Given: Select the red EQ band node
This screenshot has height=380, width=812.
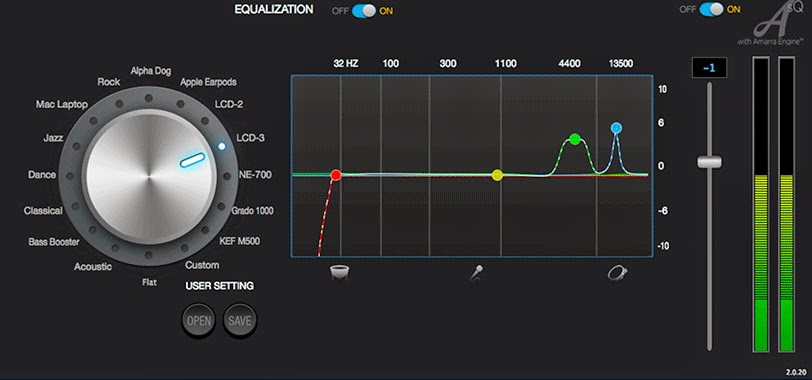Looking at the screenshot, I should 336,175.
